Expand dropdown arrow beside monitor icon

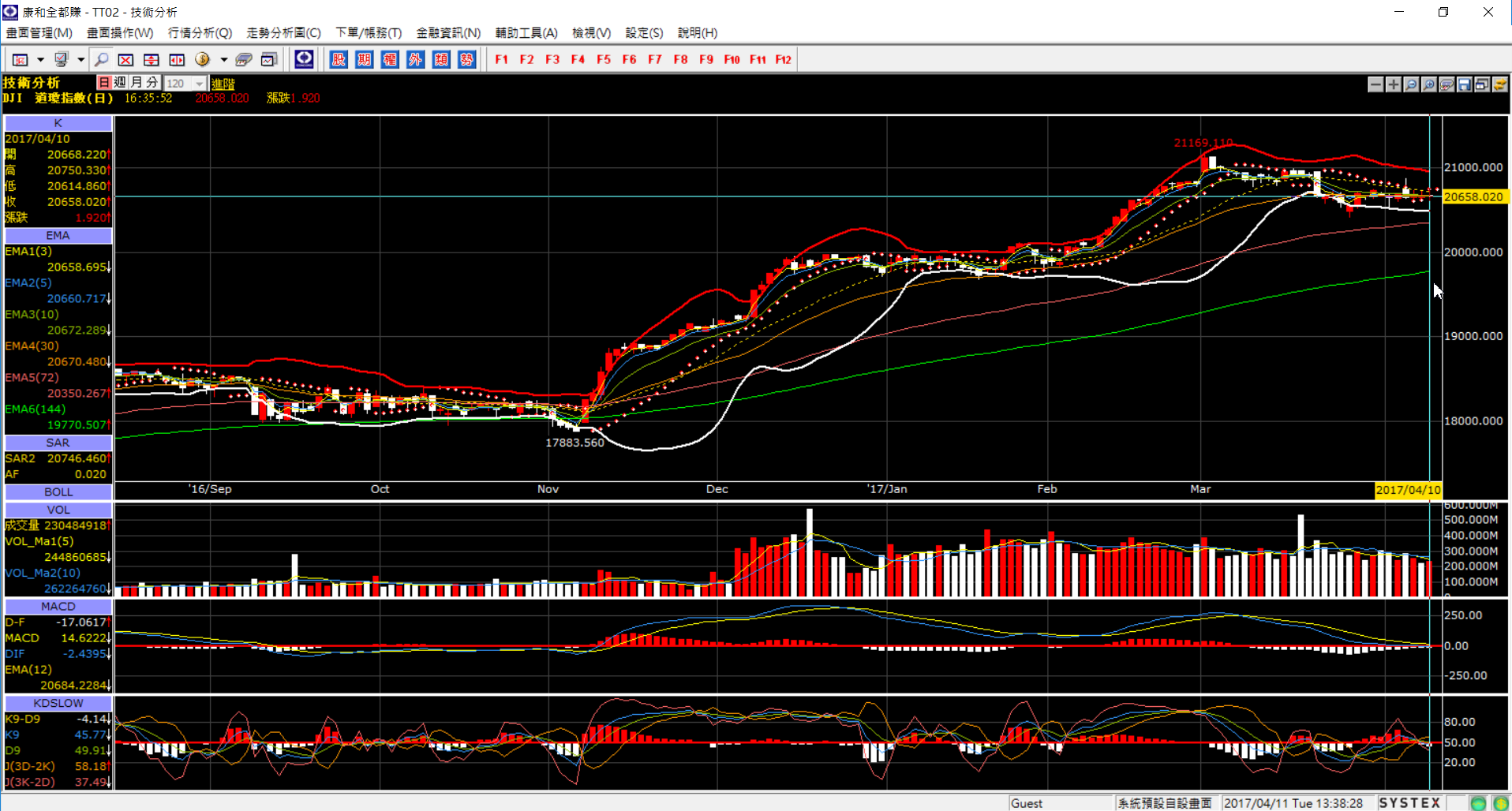coord(80,60)
